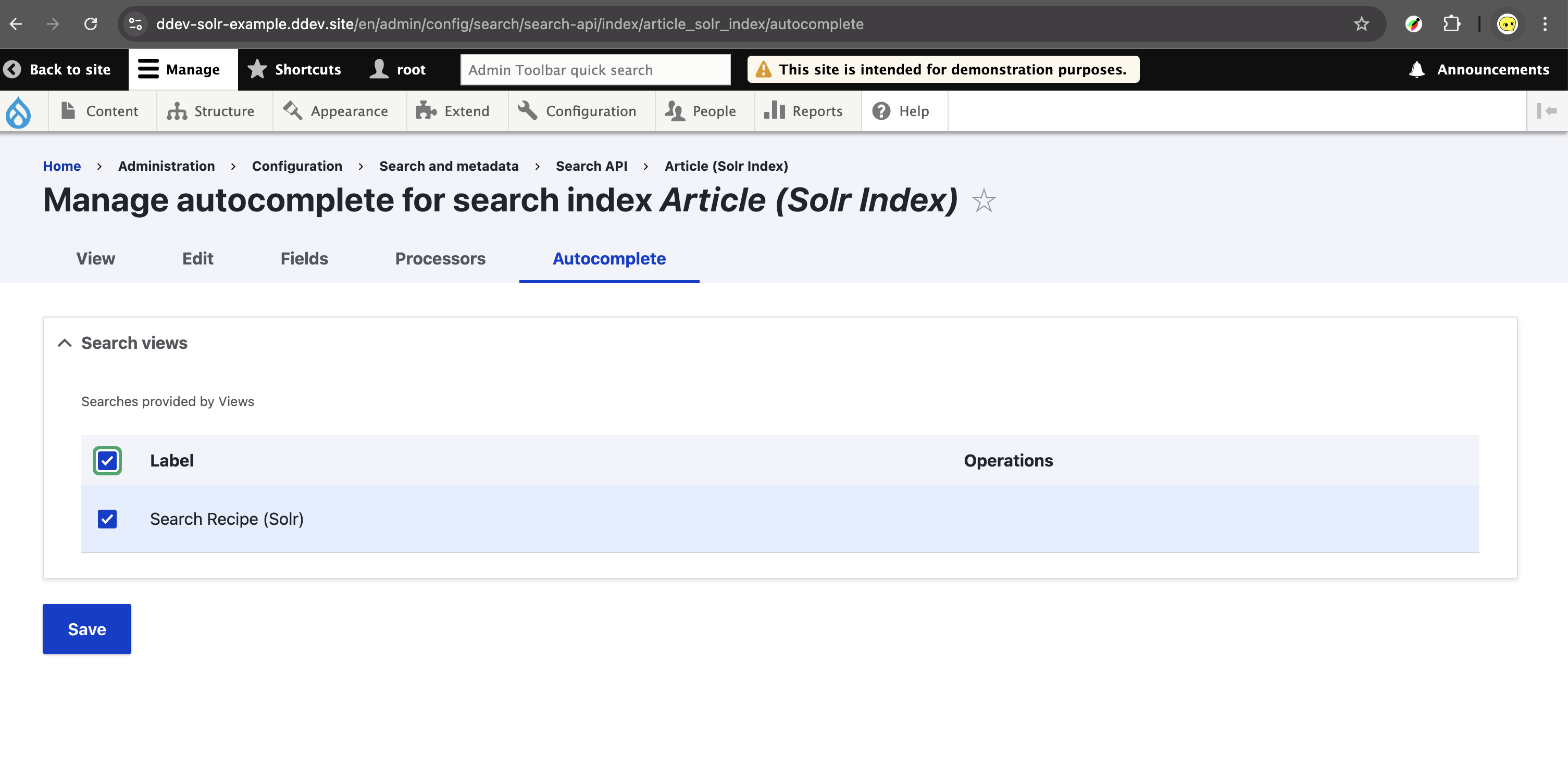
Task: View site information icon in address bar
Action: click(135, 24)
